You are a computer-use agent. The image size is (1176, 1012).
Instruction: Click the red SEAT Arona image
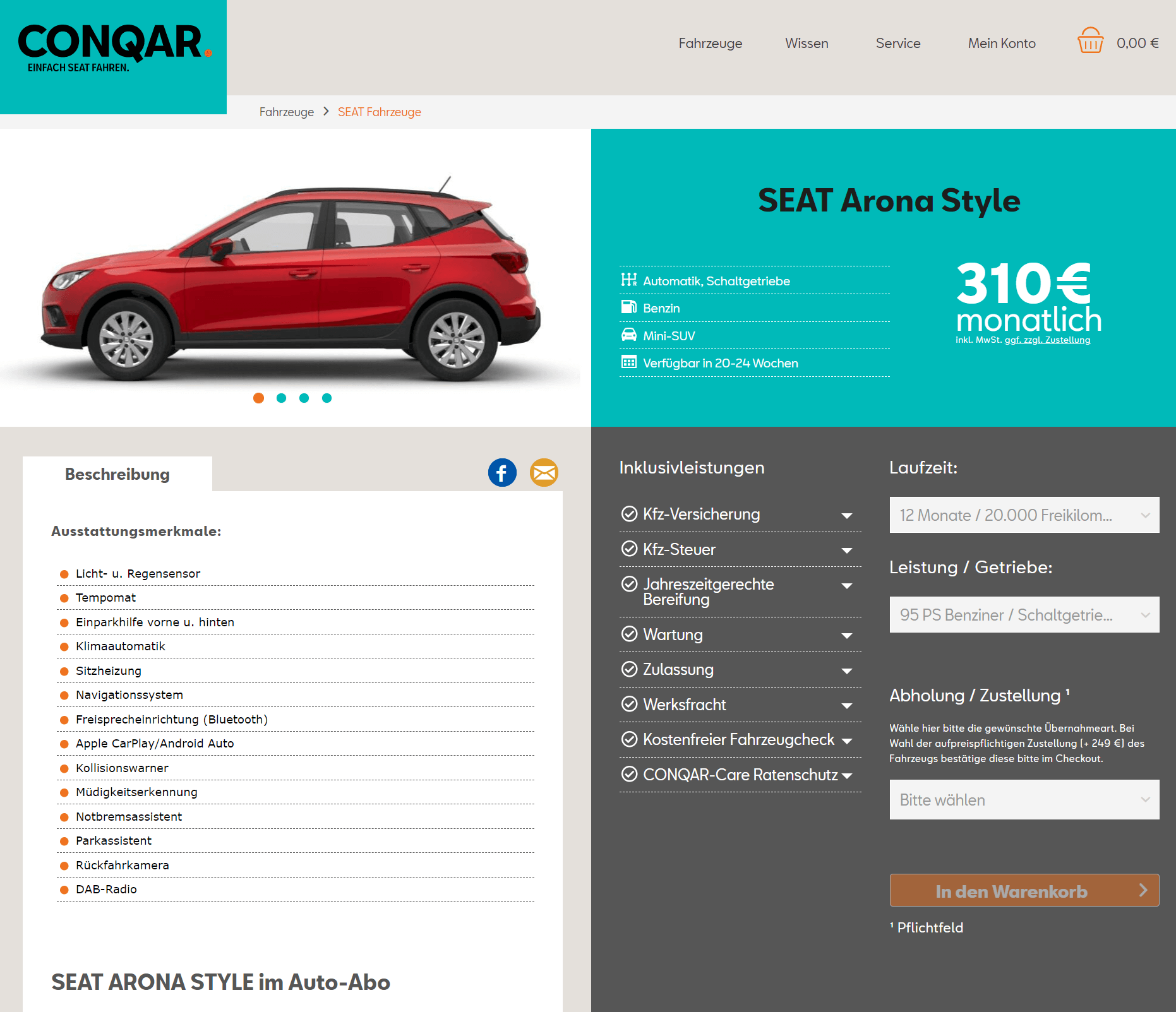point(291,281)
